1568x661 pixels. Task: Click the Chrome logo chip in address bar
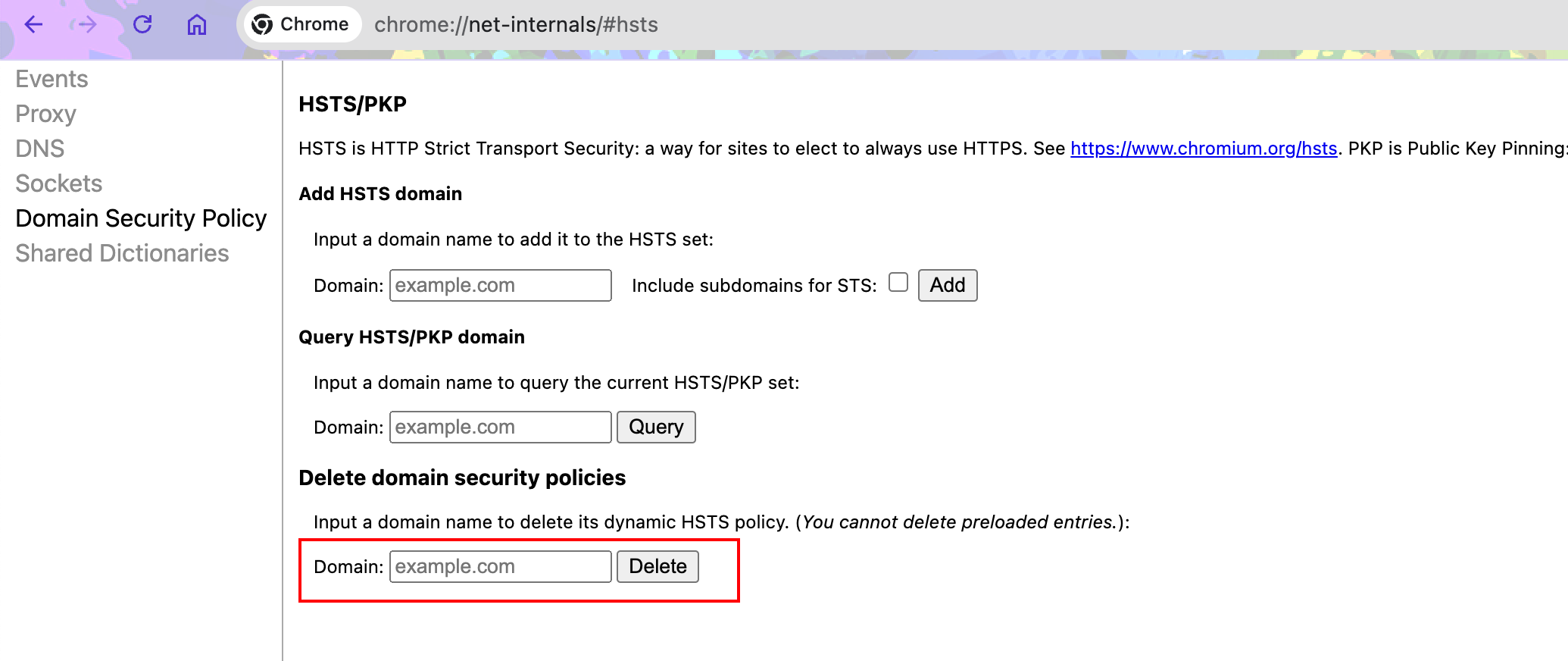[301, 24]
